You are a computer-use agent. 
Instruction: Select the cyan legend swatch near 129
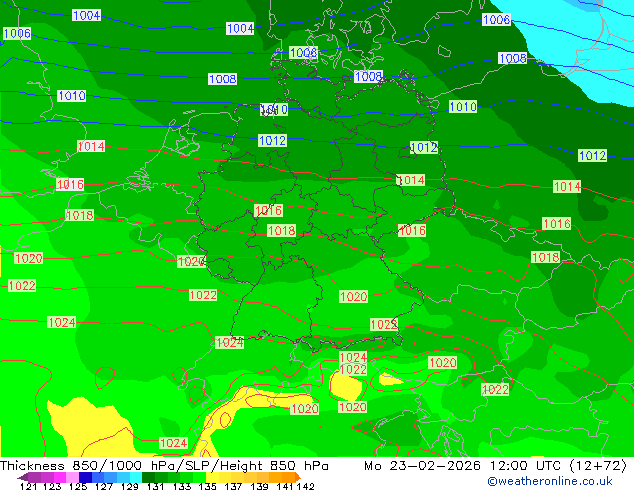[x=136, y=477]
